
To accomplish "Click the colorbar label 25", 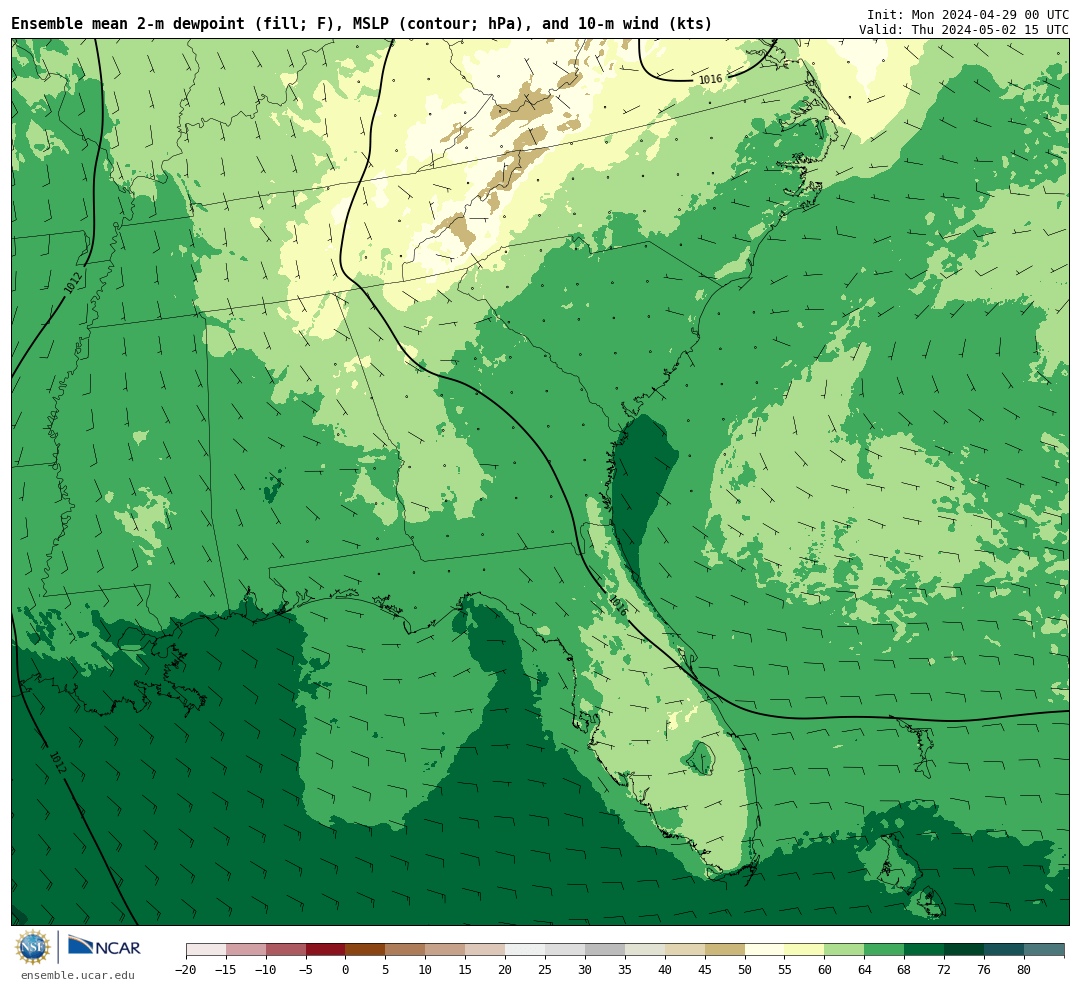I will coord(545,969).
